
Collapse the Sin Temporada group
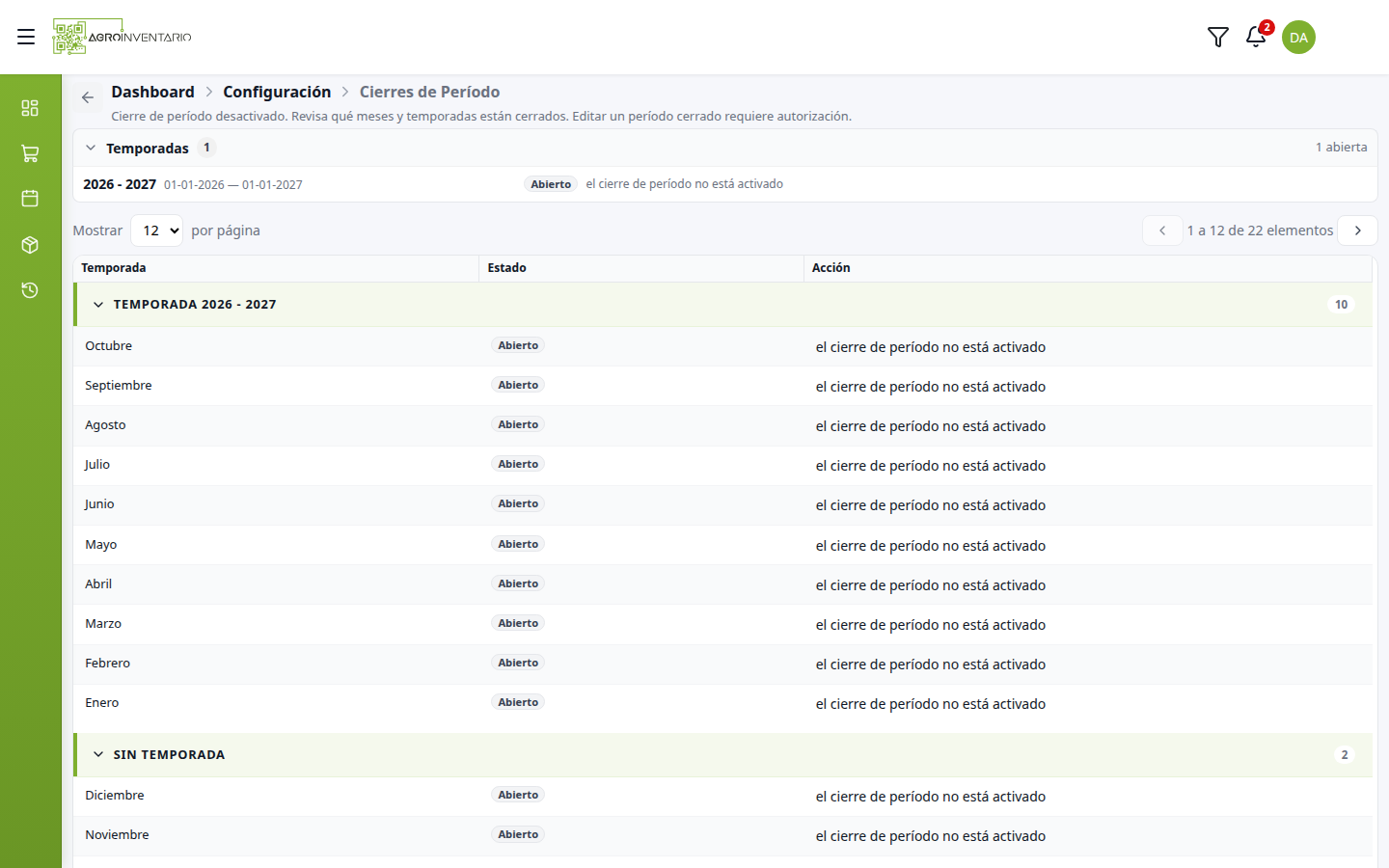98,755
